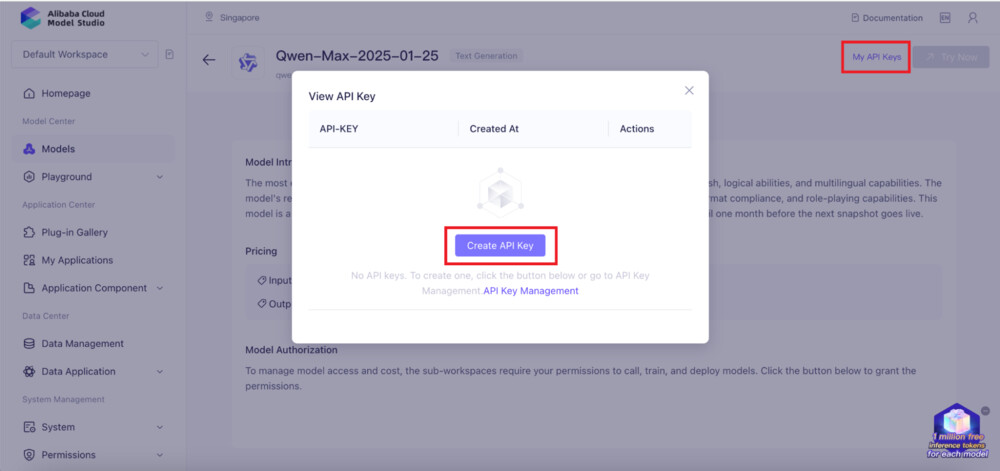Image resolution: width=1000 pixels, height=471 pixels.
Task: Click the EN language switch icon
Action: 945,18
